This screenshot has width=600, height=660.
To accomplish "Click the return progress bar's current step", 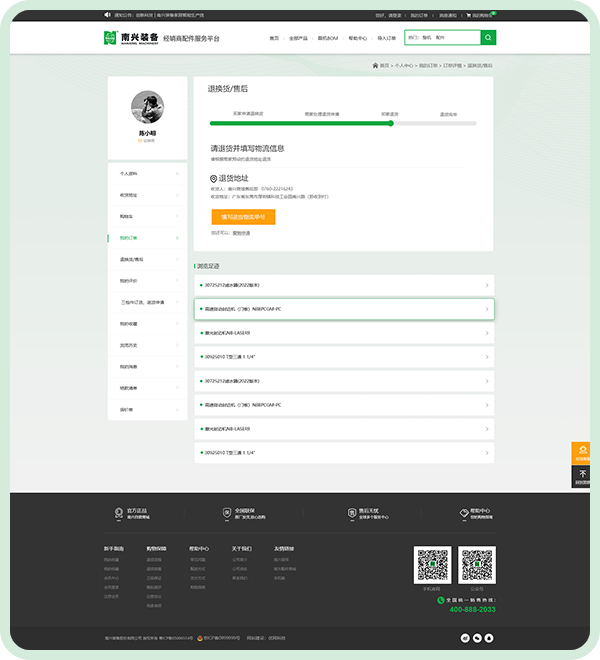I will click(x=392, y=123).
